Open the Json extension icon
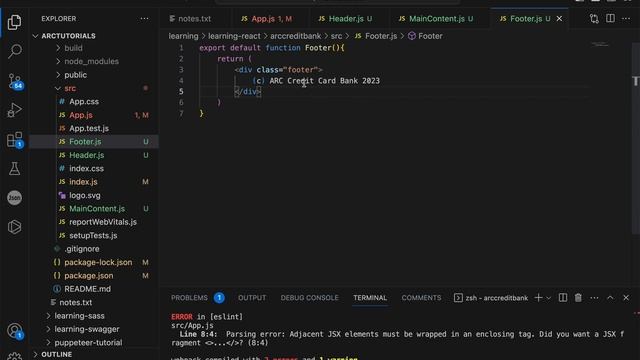640x360 pixels. tap(14, 198)
